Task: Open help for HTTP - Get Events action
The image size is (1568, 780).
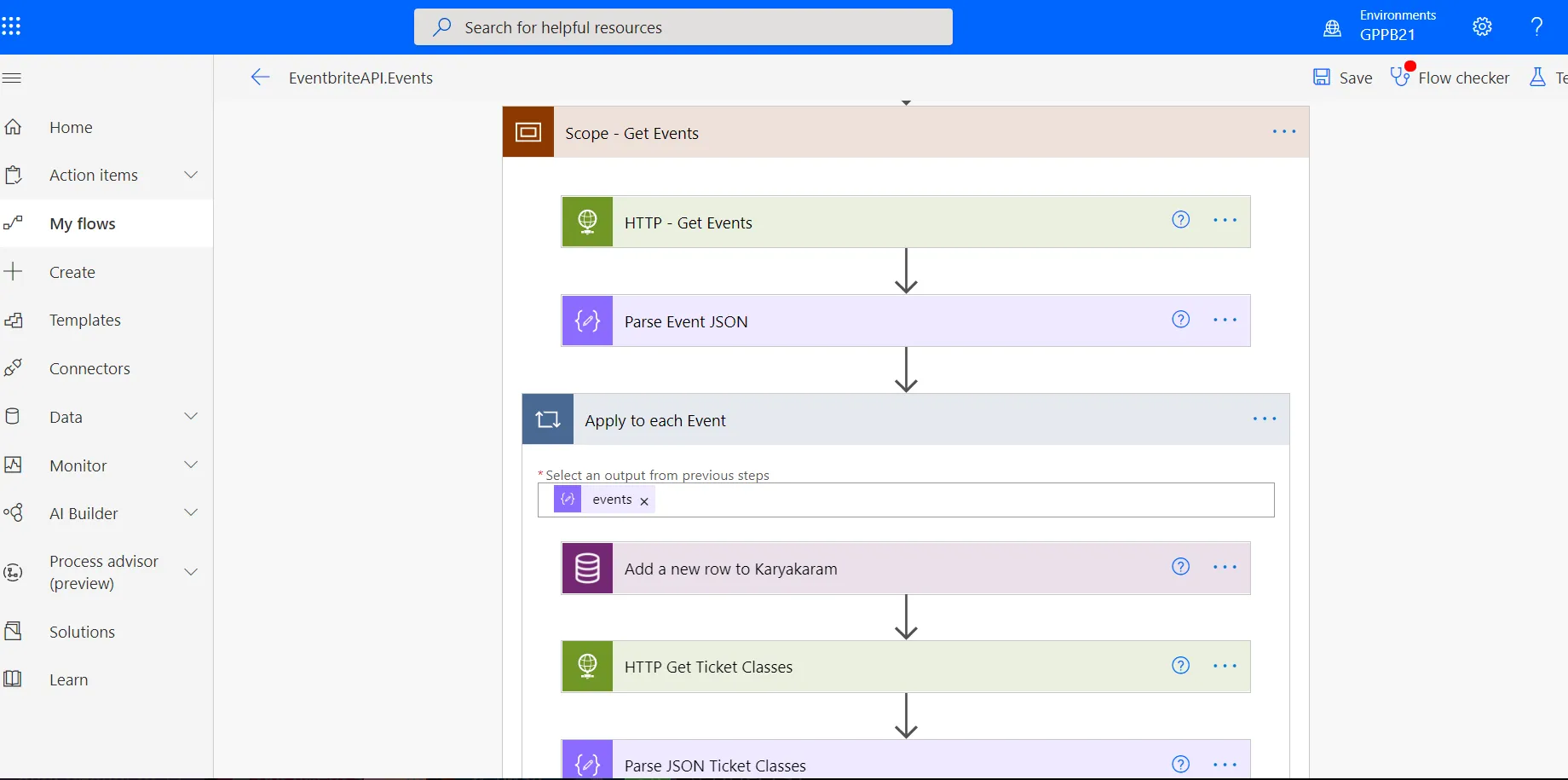Action: pos(1180,220)
